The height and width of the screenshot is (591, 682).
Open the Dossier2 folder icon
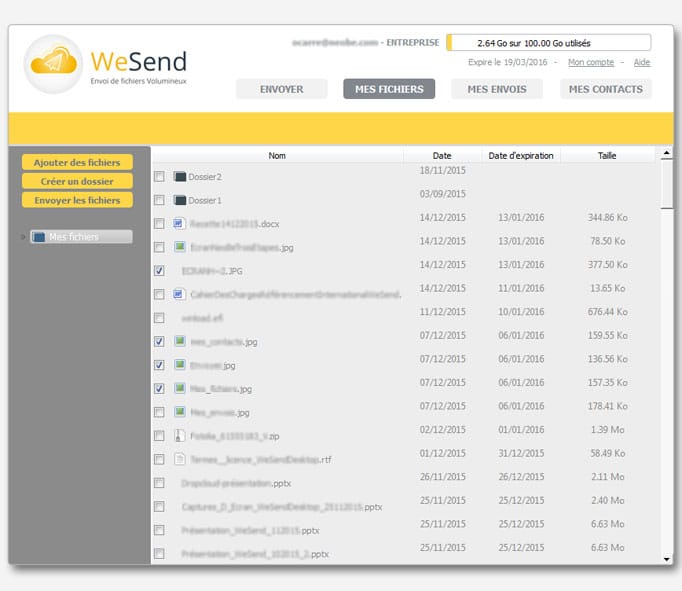click(x=180, y=177)
